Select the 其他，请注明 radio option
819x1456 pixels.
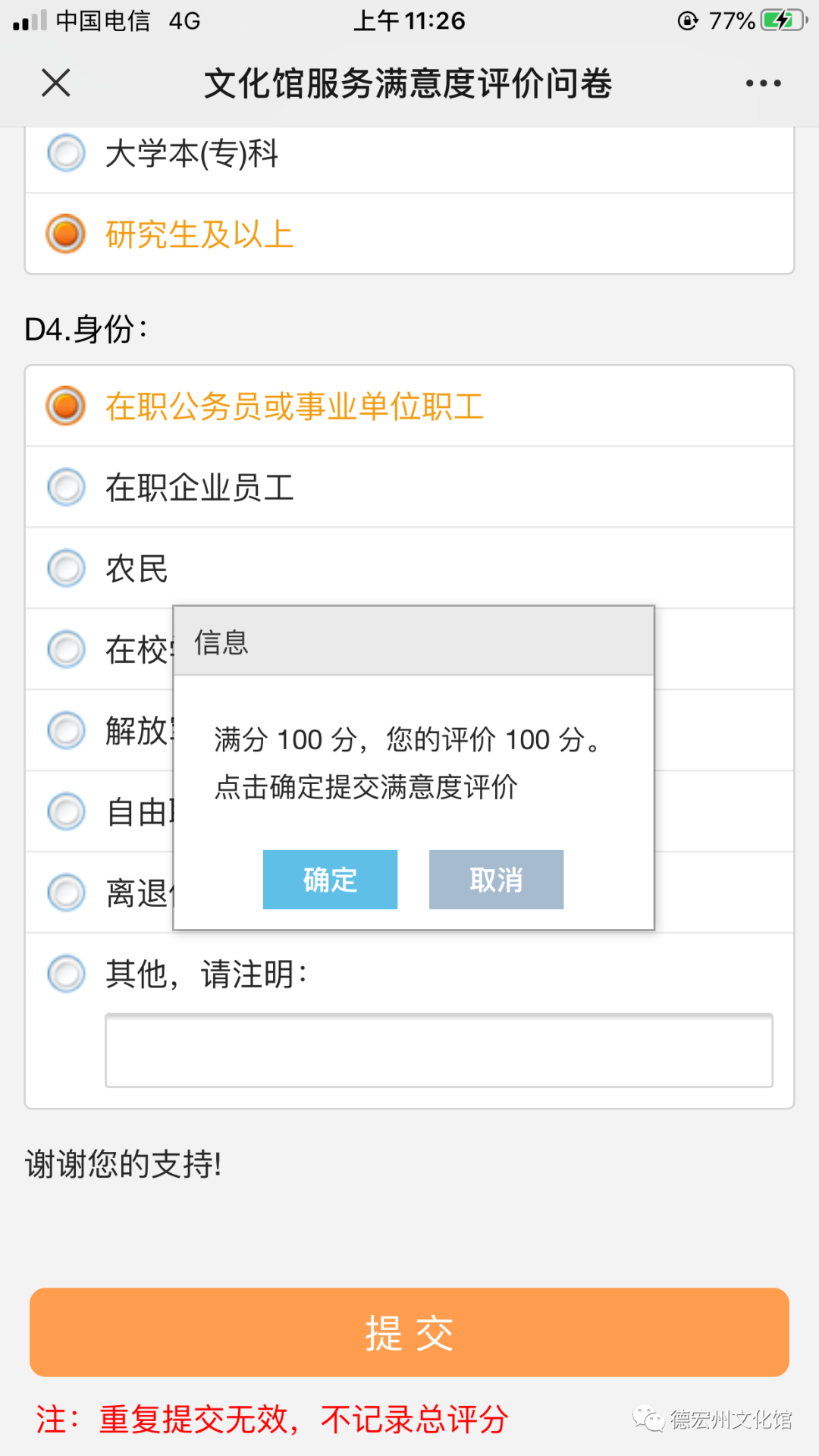[66, 974]
